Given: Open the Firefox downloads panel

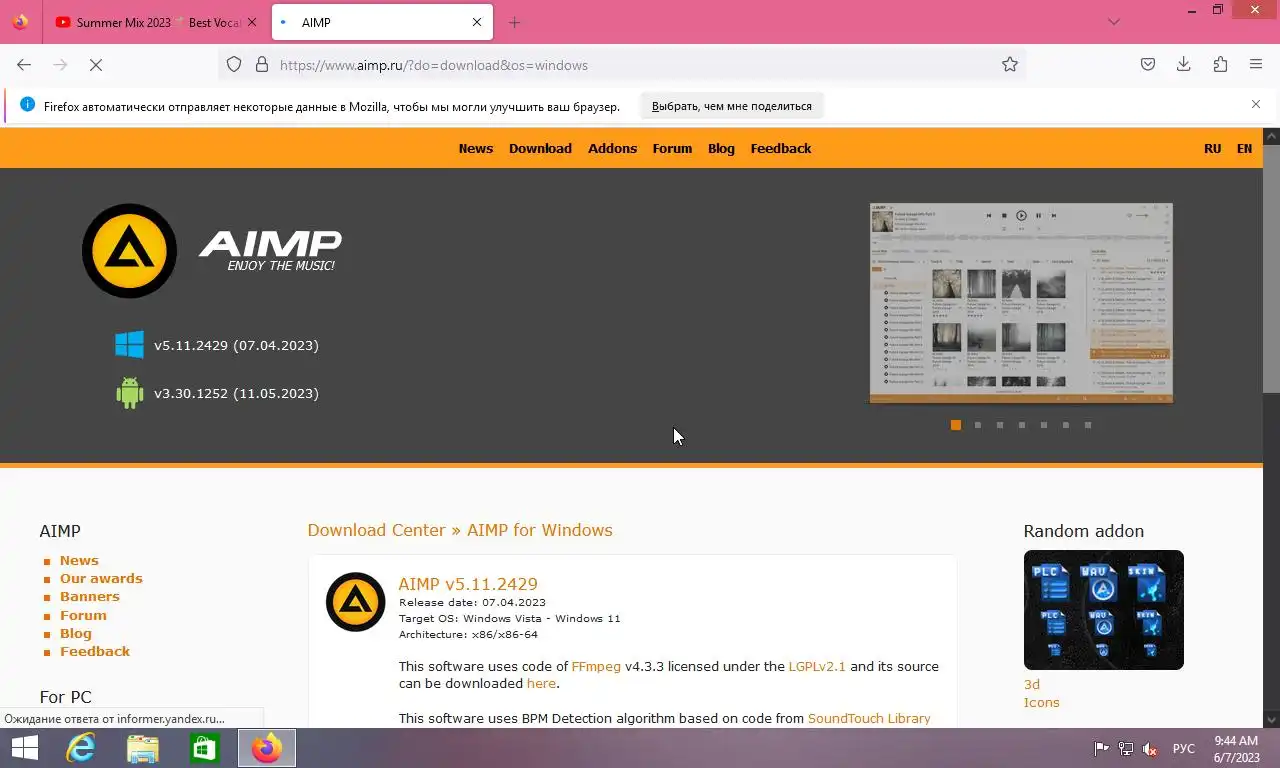Looking at the screenshot, I should point(1184,65).
